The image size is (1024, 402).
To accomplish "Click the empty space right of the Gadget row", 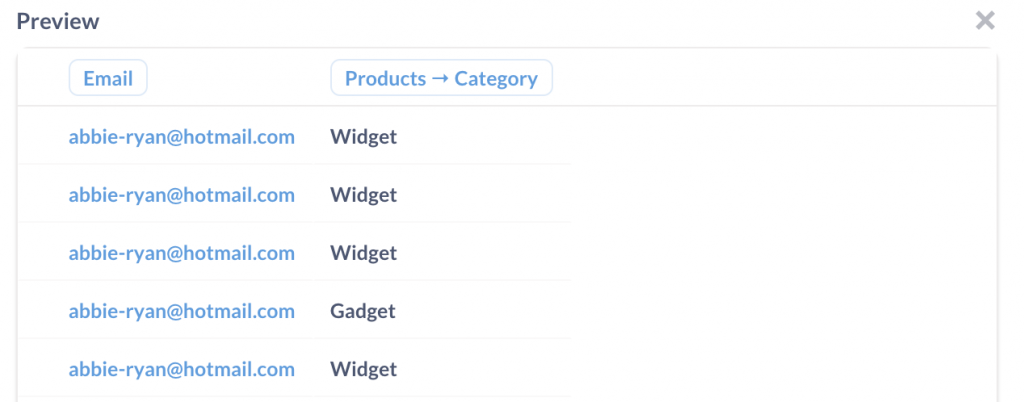I will tap(784, 311).
